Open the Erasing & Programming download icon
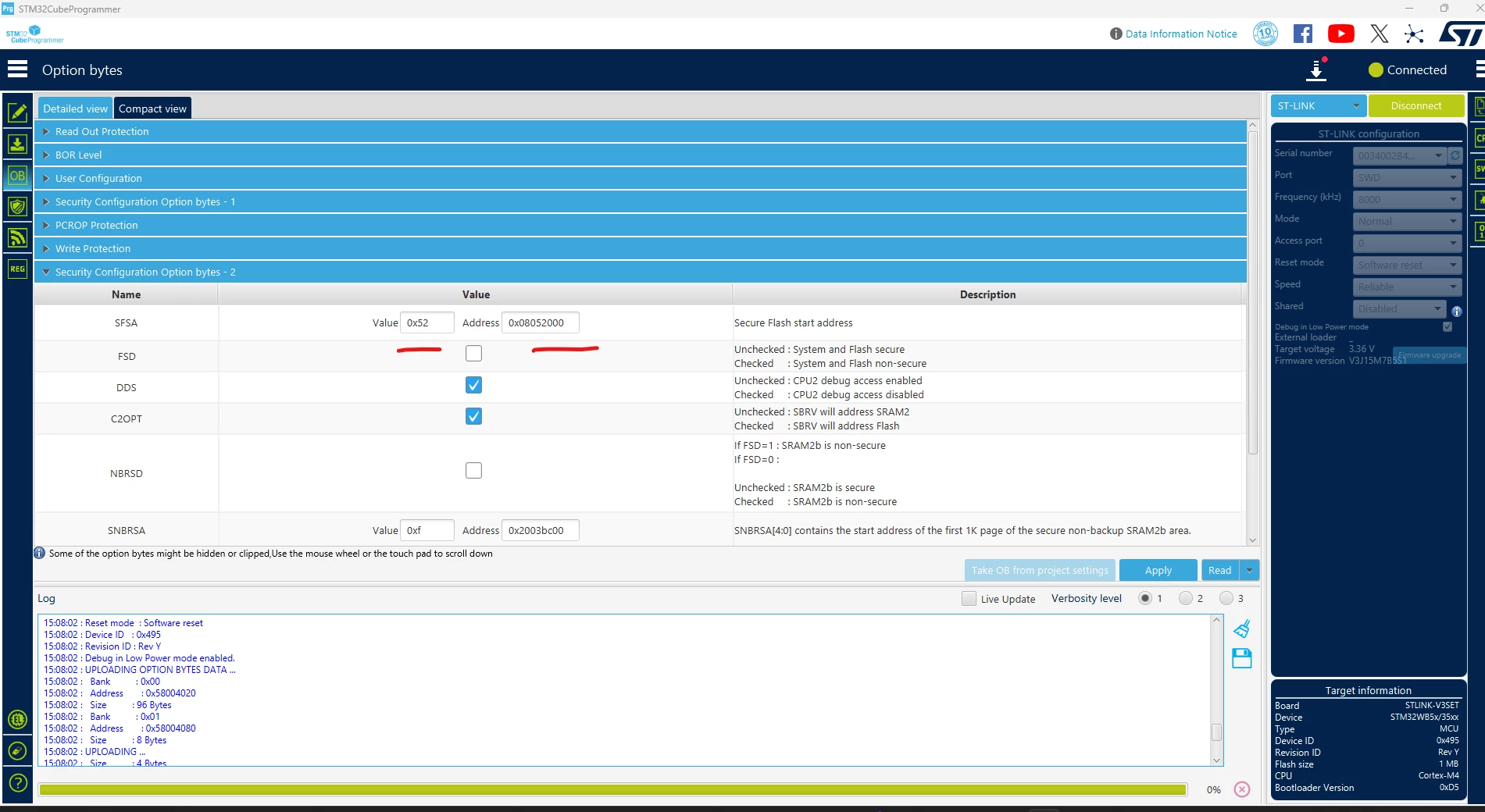1485x812 pixels. [17, 144]
